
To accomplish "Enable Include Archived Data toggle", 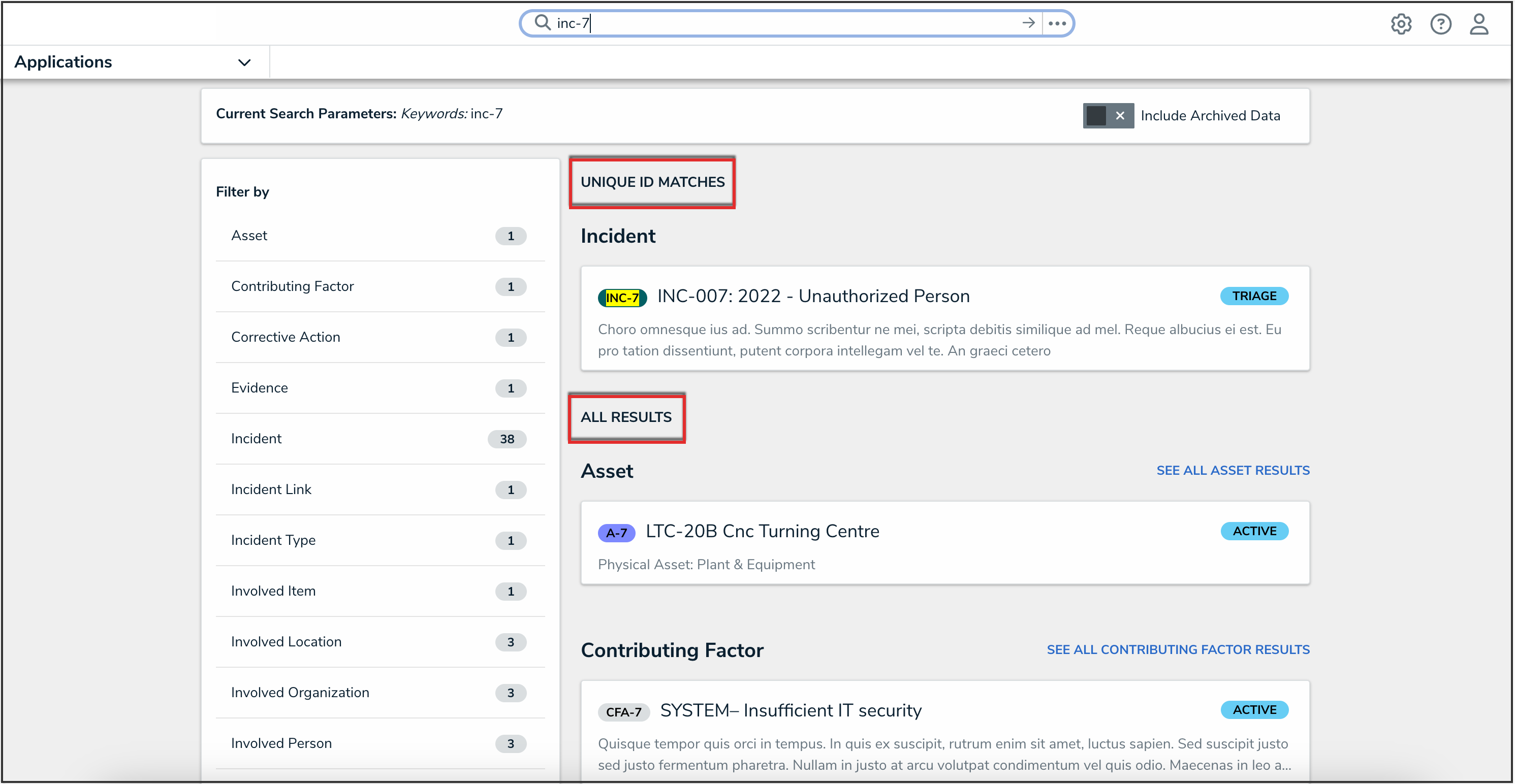I will 1108,116.
